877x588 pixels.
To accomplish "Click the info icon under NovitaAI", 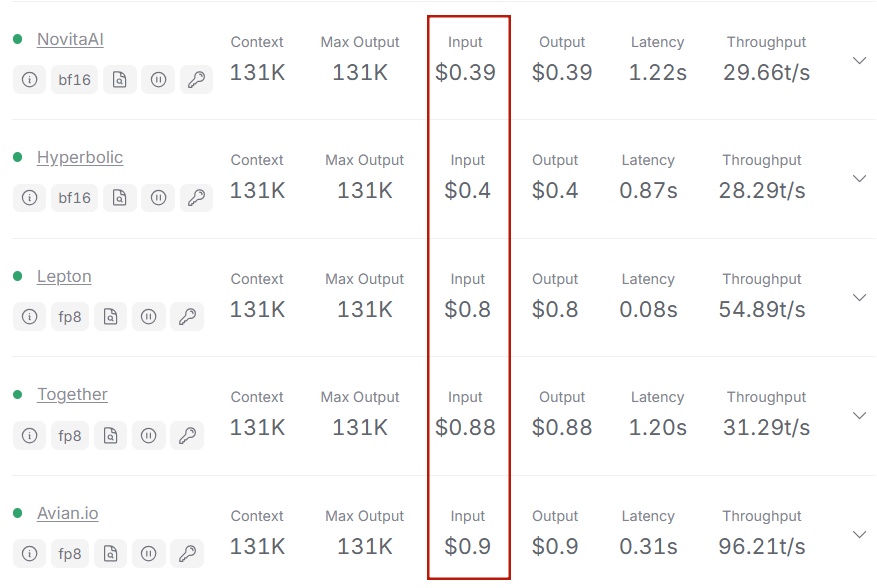I will click(29, 79).
